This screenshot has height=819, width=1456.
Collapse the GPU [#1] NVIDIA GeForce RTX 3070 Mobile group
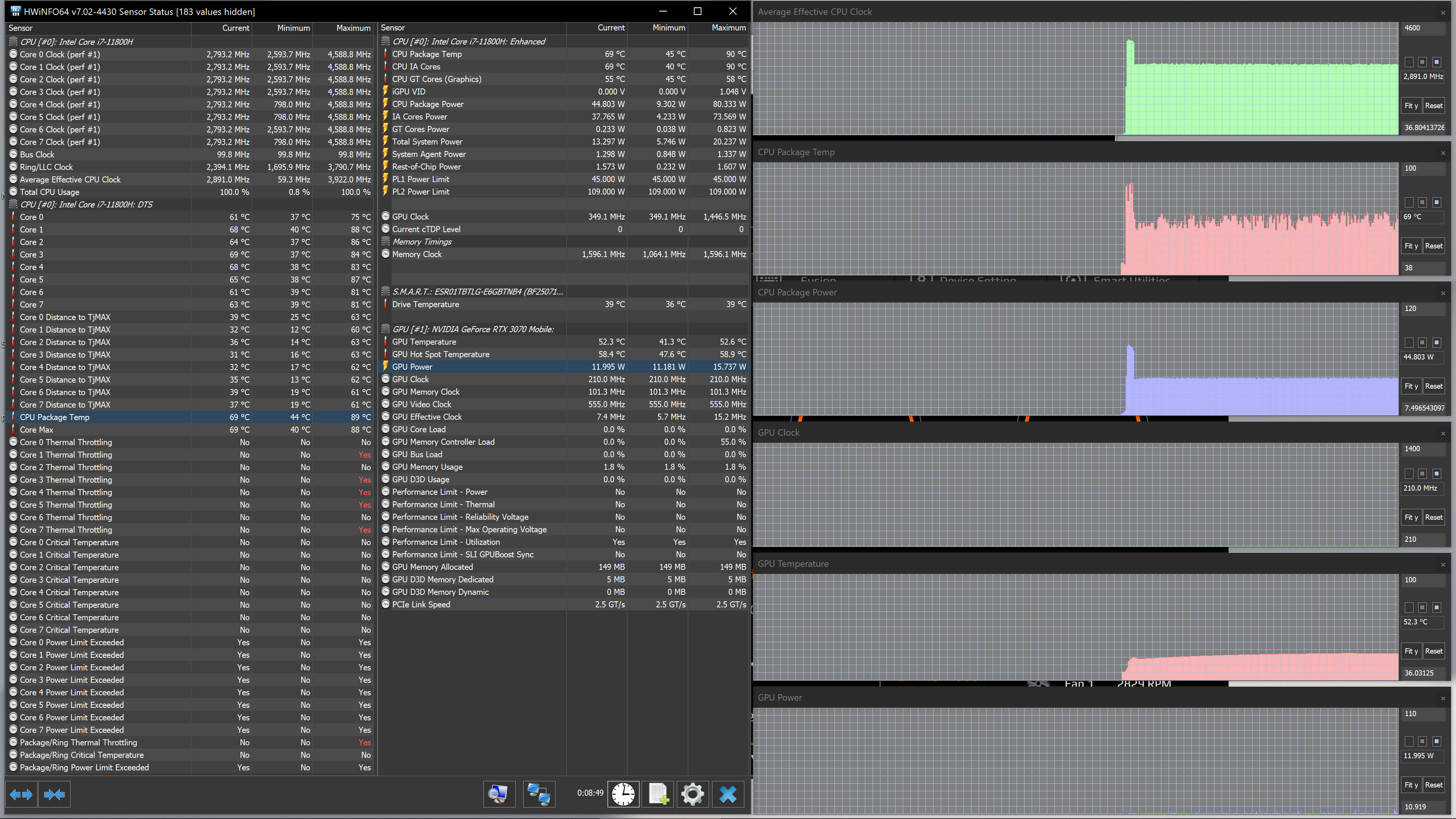point(473,329)
